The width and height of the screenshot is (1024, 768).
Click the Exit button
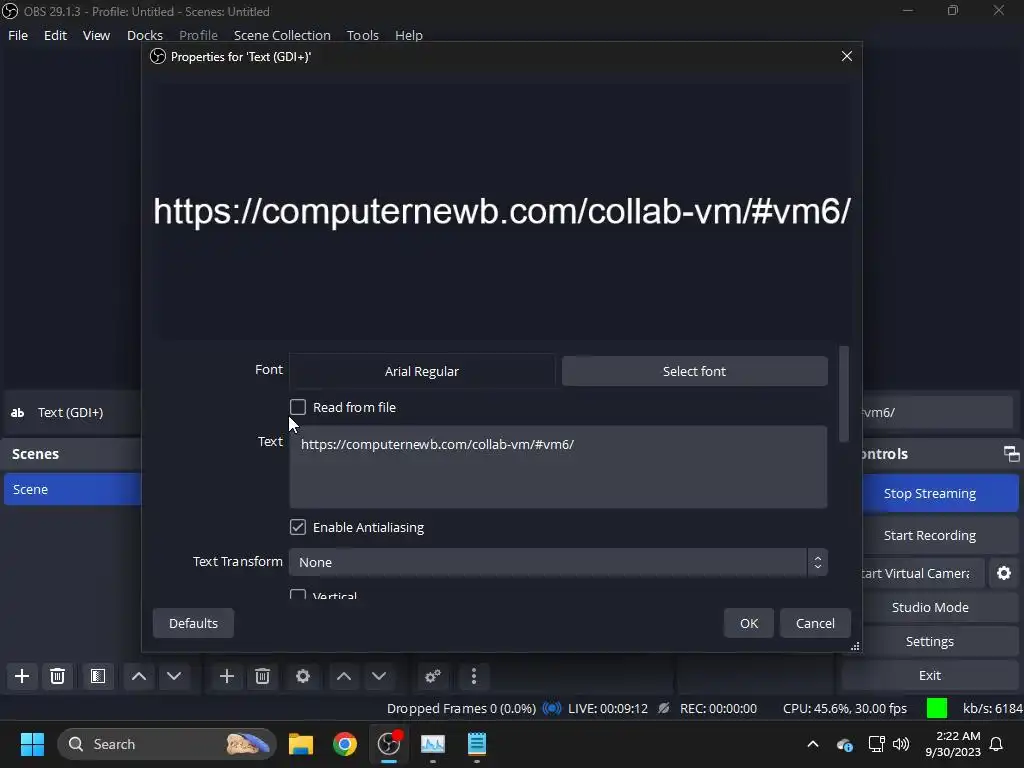point(929,675)
